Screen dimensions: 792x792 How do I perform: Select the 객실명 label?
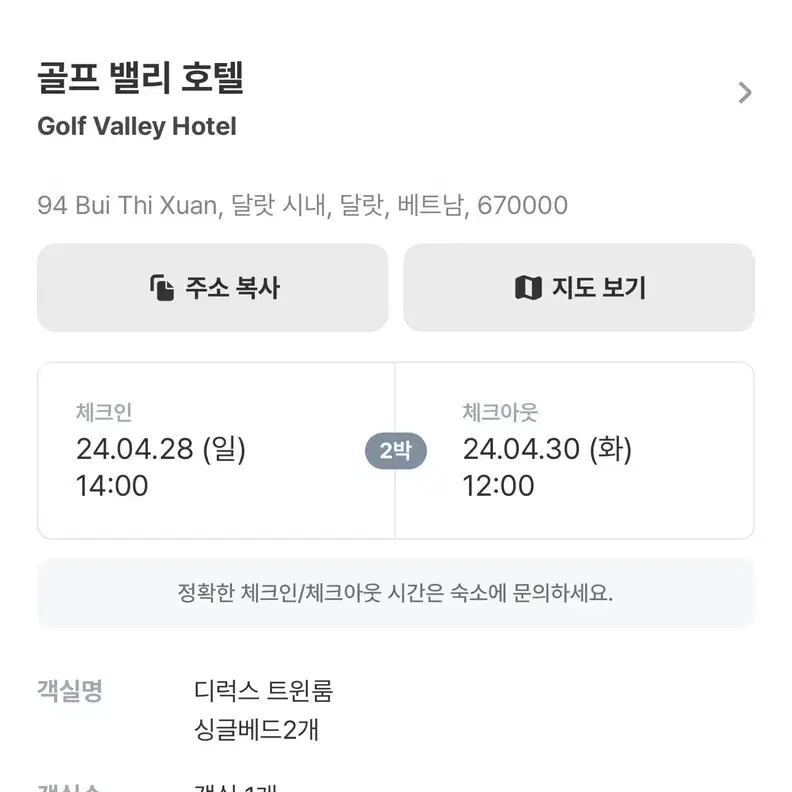point(70,690)
